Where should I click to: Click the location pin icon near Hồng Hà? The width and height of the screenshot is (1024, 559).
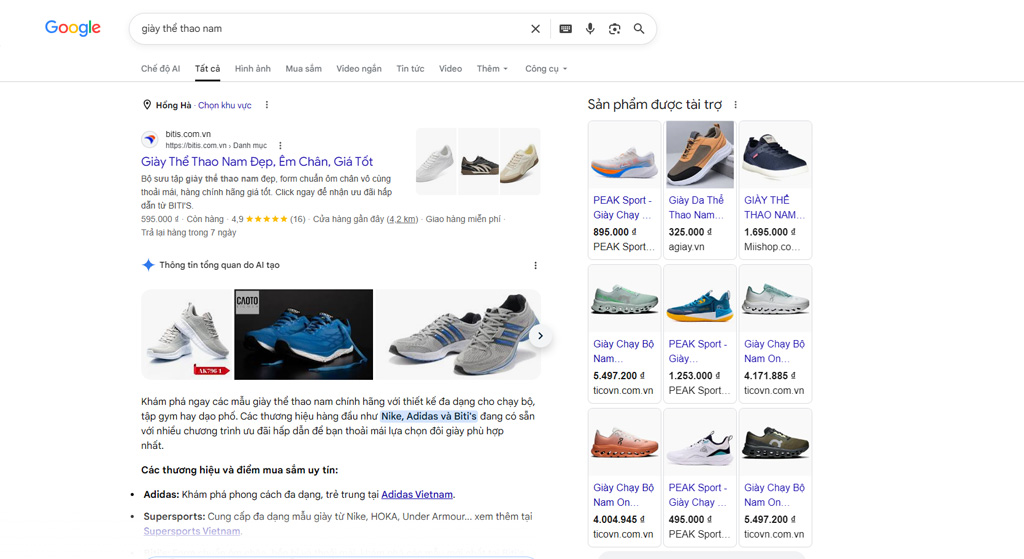[x=147, y=104]
